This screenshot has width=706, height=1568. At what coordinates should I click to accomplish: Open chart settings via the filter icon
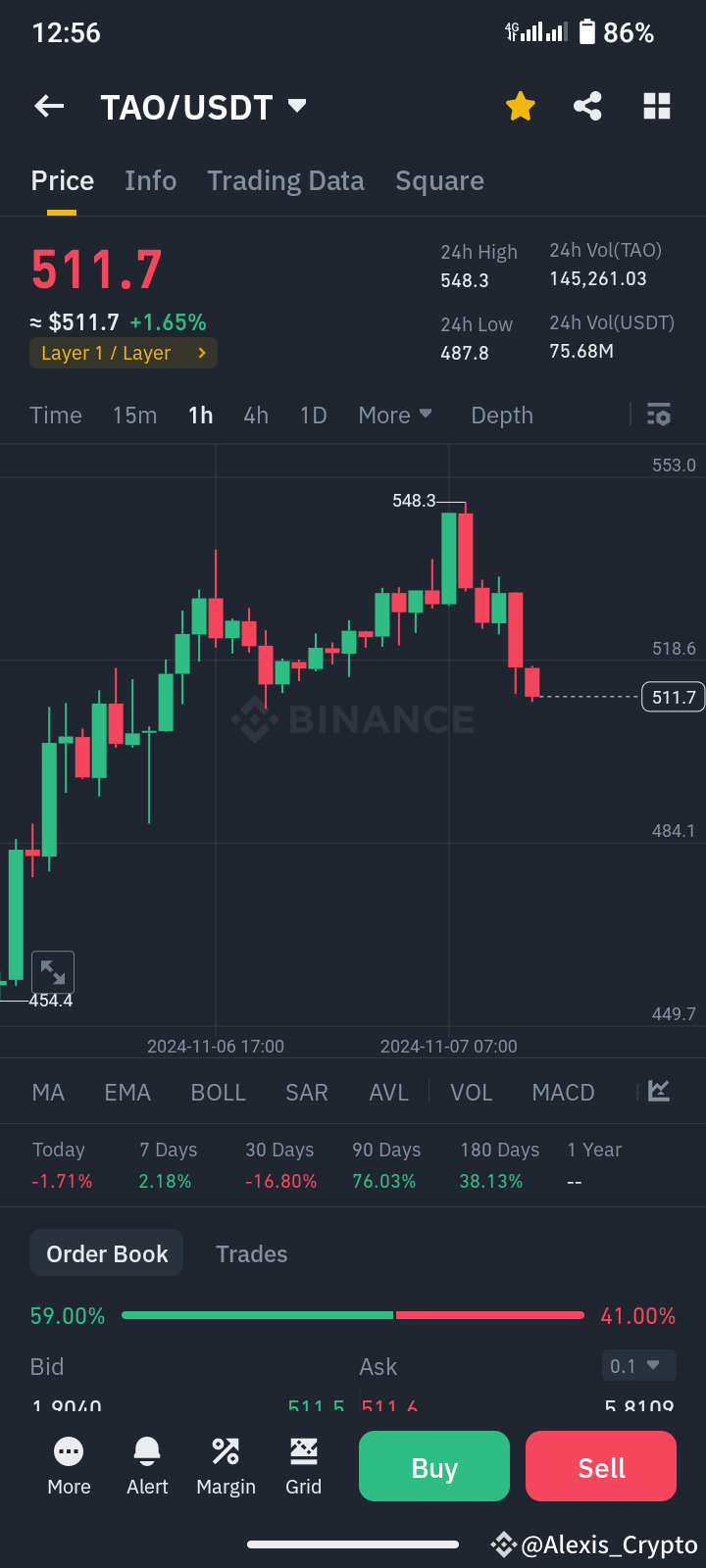click(658, 415)
